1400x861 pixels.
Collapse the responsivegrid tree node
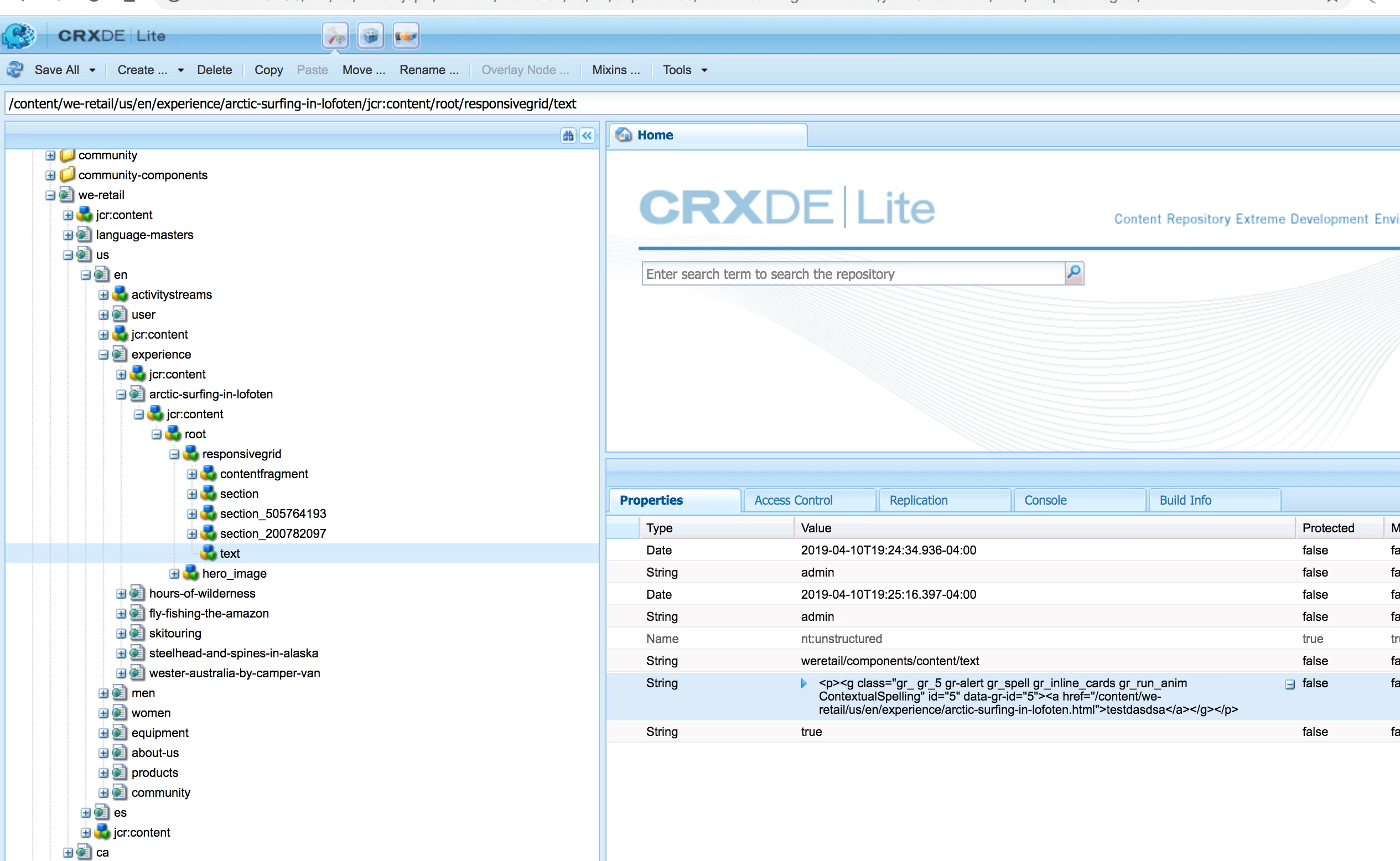pos(174,454)
